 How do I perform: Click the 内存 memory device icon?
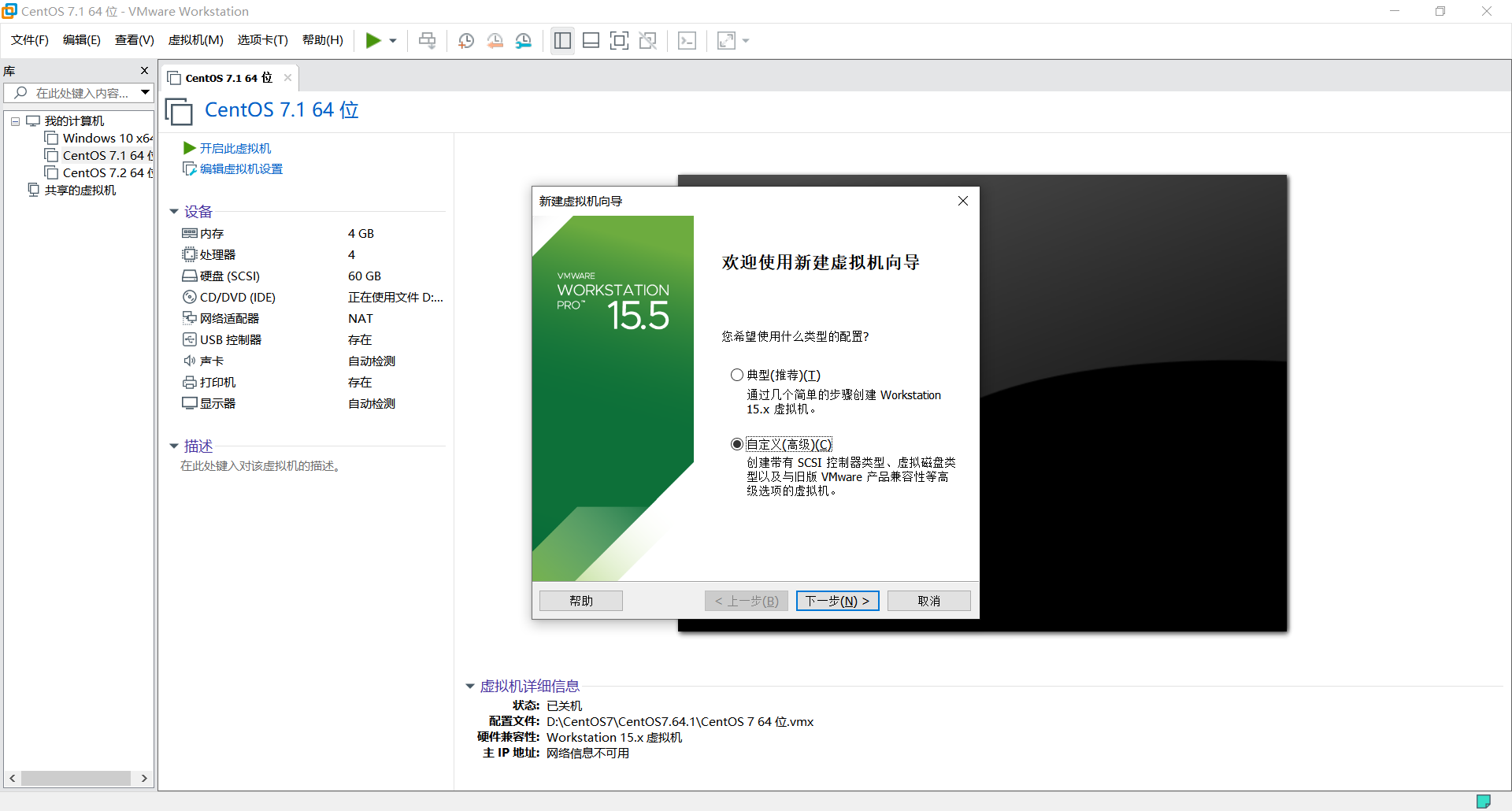[x=190, y=233]
